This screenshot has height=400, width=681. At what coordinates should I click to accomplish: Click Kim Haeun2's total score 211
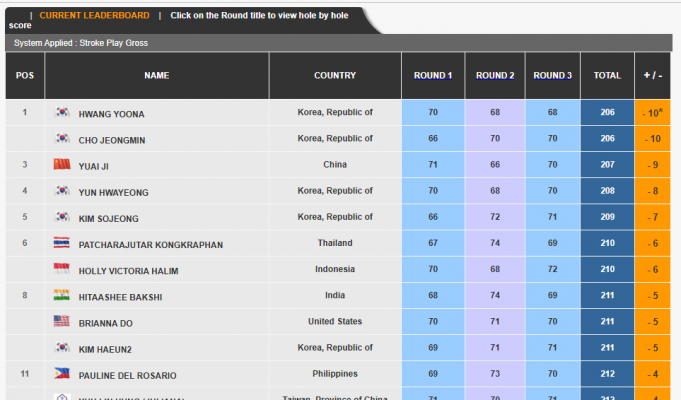607,348
